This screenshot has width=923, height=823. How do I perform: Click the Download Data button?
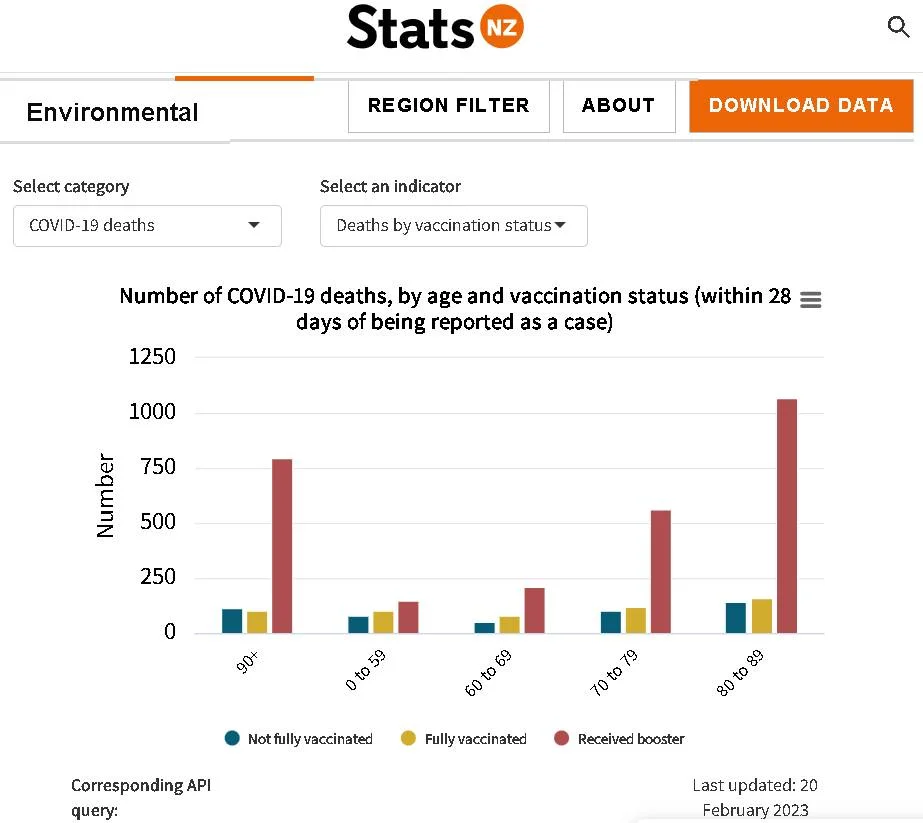801,106
